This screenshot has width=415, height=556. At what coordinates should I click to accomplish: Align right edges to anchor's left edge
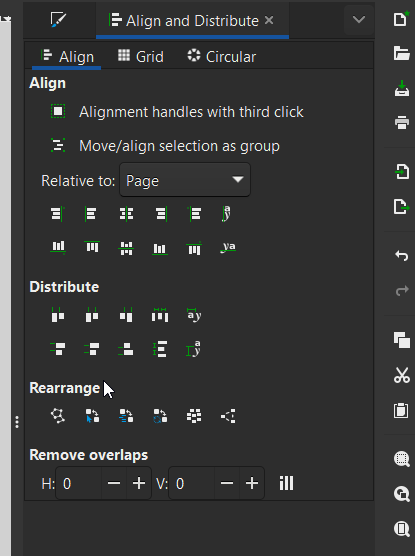pos(58,214)
